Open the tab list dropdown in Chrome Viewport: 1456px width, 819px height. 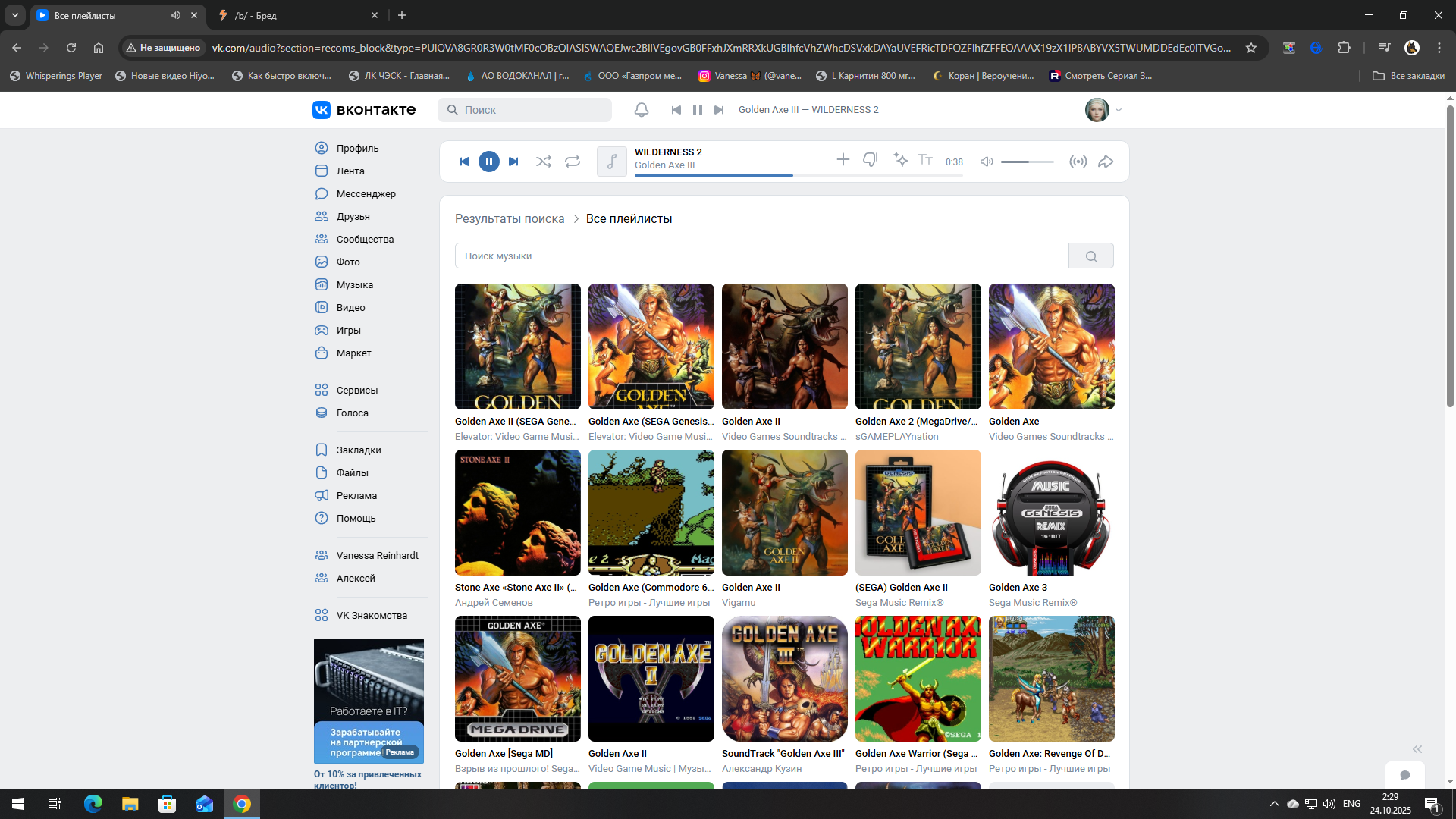coord(15,15)
